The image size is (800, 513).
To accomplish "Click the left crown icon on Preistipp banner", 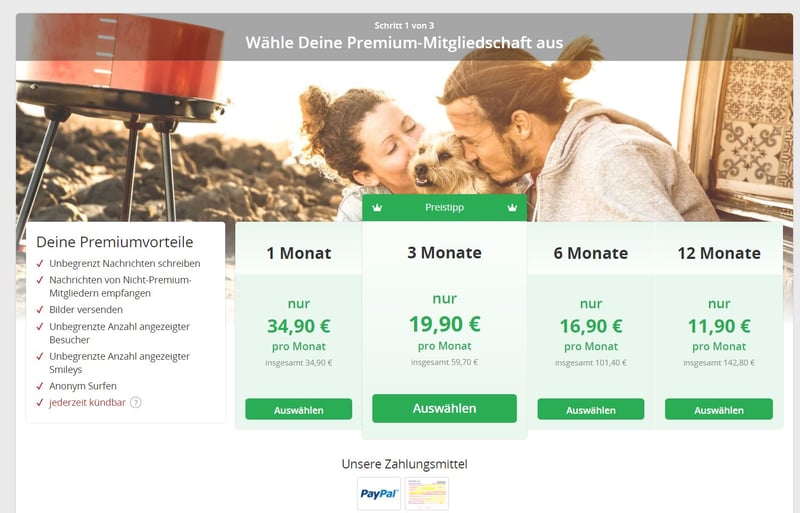I will (377, 207).
